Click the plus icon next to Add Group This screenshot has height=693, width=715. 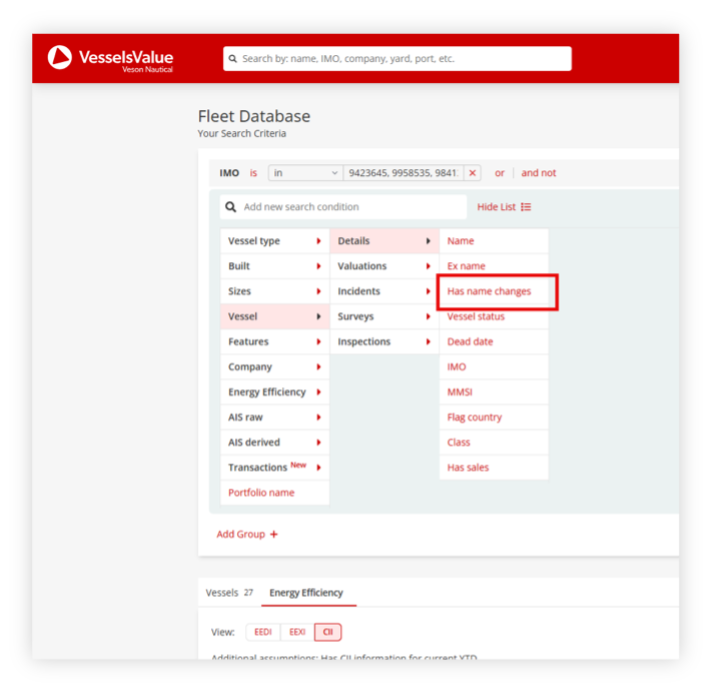tap(274, 534)
